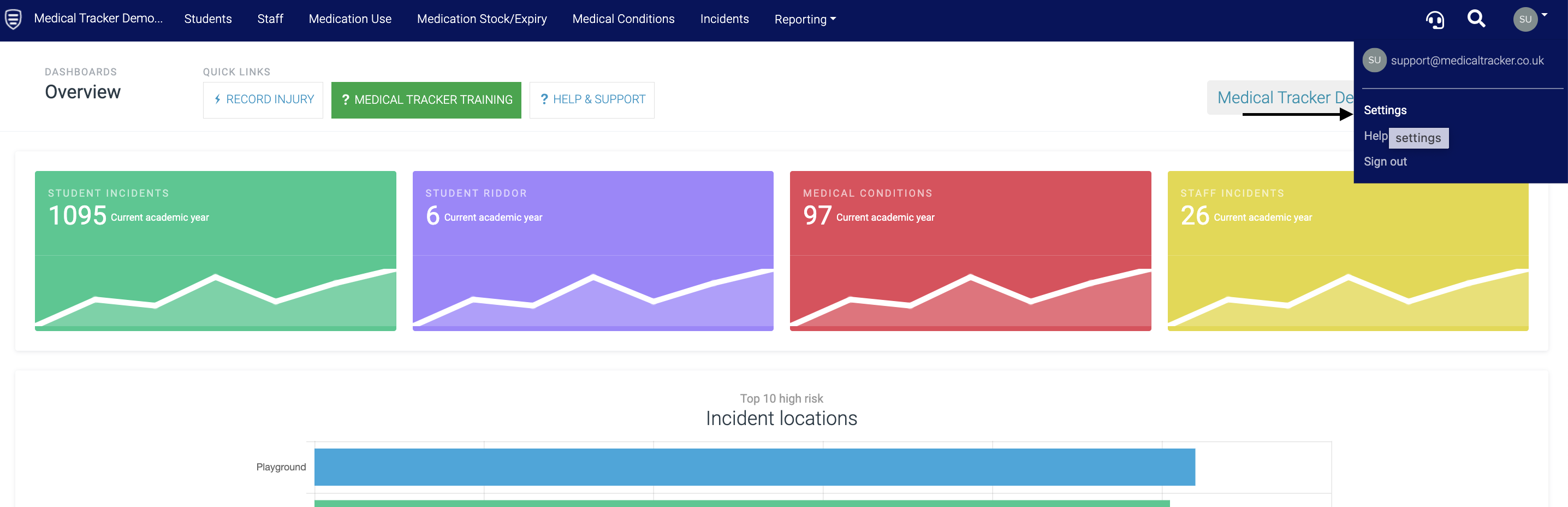Open the Medical Conditions red card

coord(970,250)
